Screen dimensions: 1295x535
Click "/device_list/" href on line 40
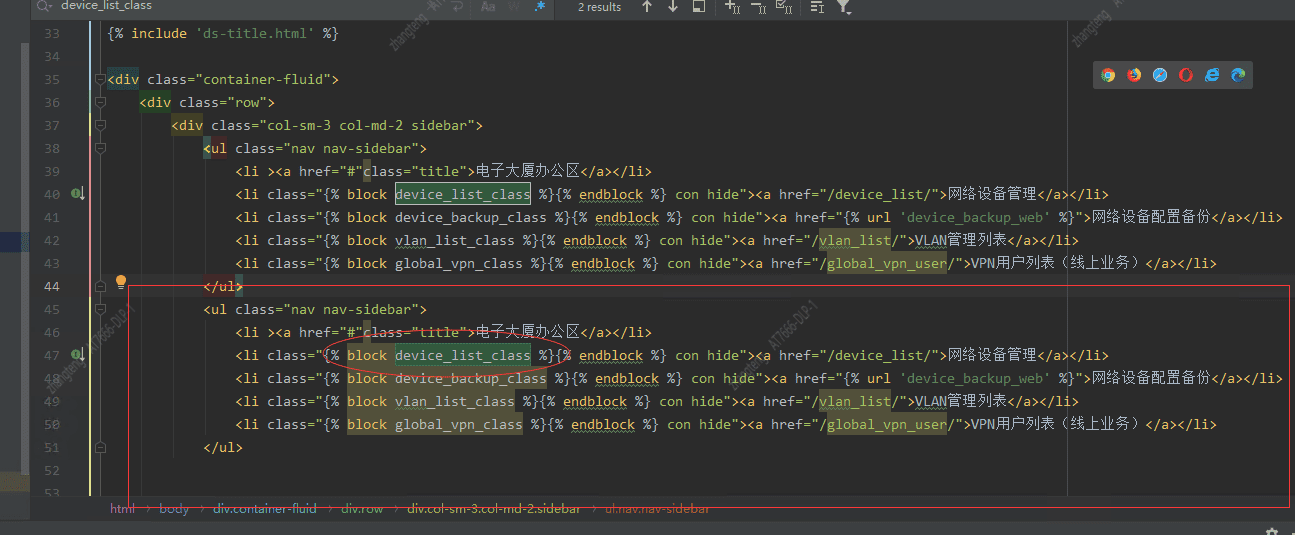880,194
